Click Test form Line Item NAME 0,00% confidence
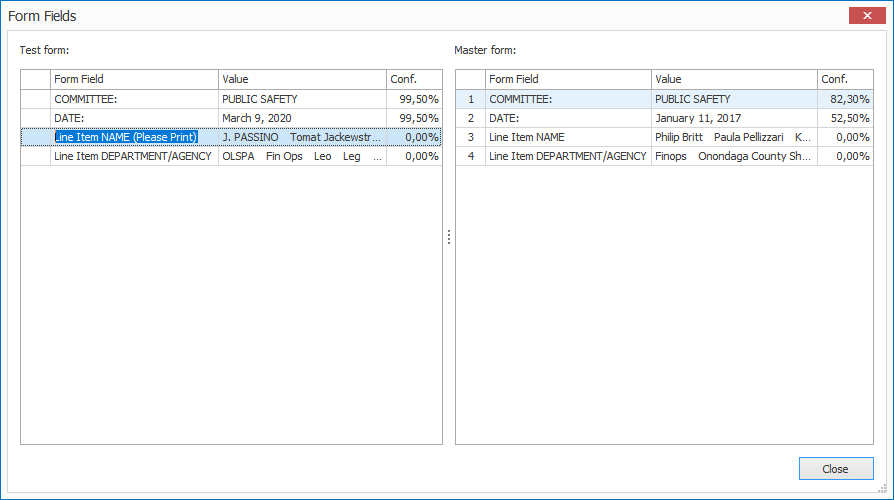The height and width of the screenshot is (500, 894). click(x=415, y=137)
